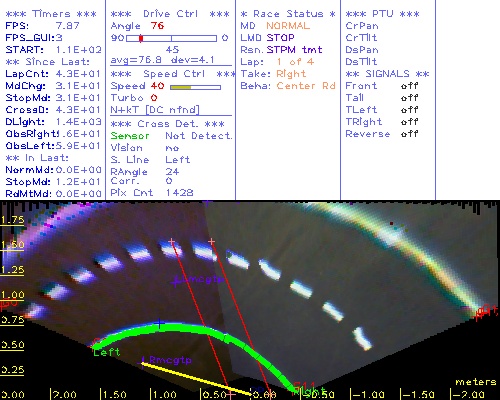Click the red marker on Angle bar
The width and height of the screenshot is (500, 400).
point(141,38)
